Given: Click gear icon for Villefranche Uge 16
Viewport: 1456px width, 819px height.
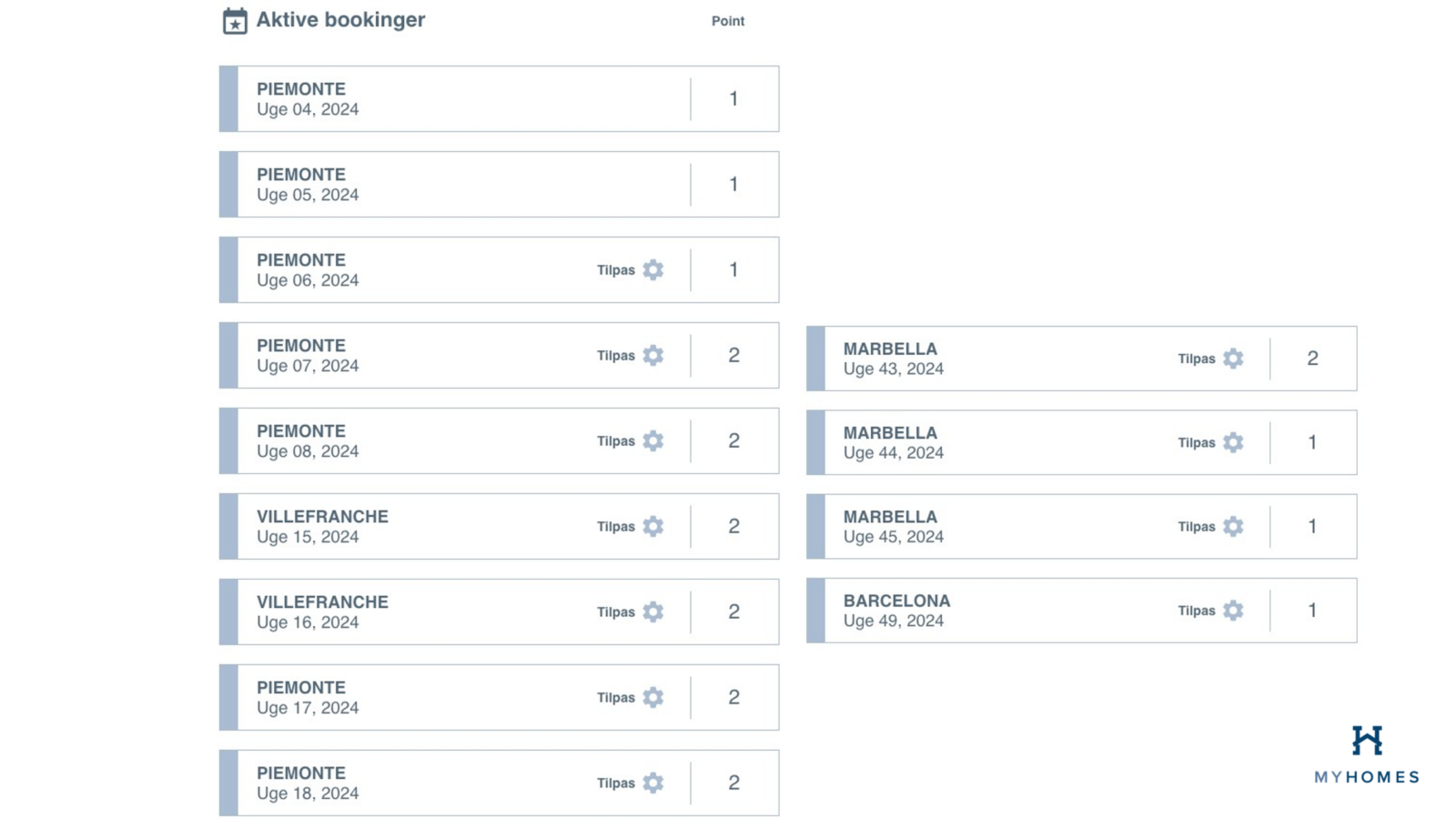Looking at the screenshot, I should click(653, 612).
